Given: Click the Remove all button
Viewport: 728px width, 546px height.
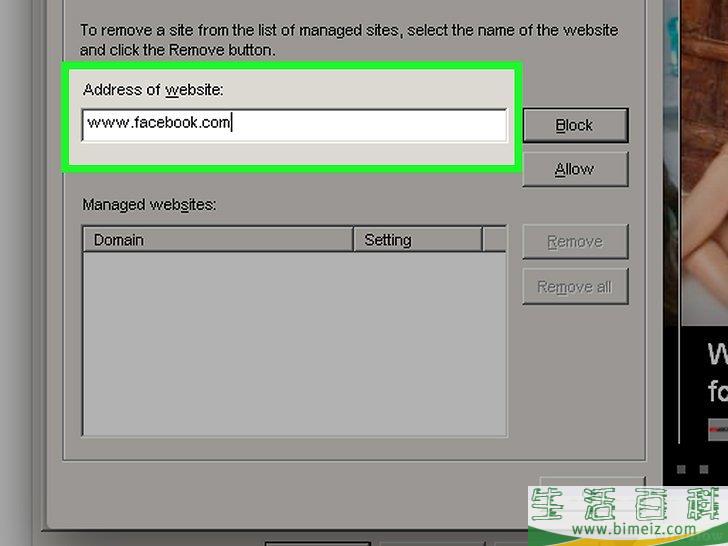Looking at the screenshot, I should tap(575, 286).
